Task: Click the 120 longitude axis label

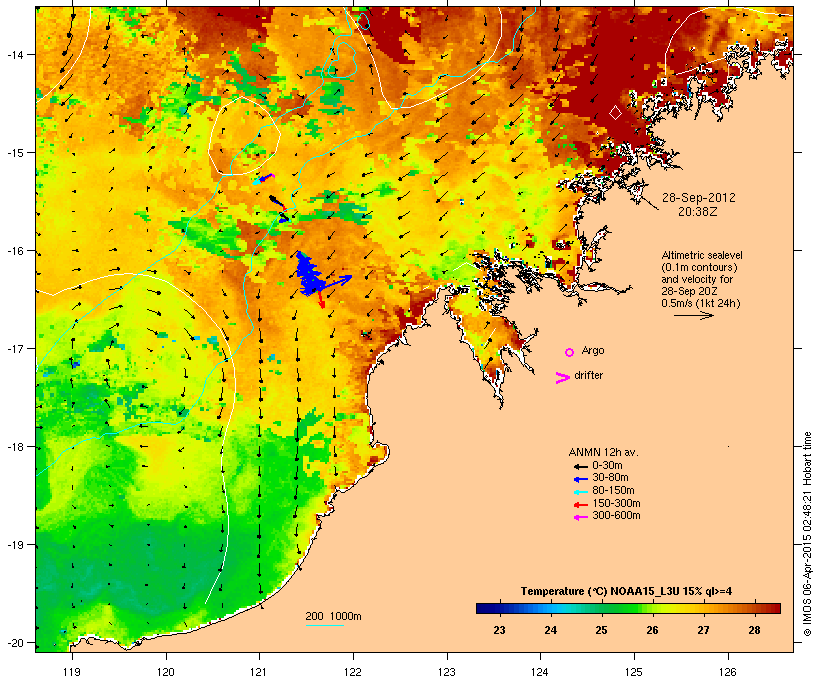Action: tap(166, 672)
